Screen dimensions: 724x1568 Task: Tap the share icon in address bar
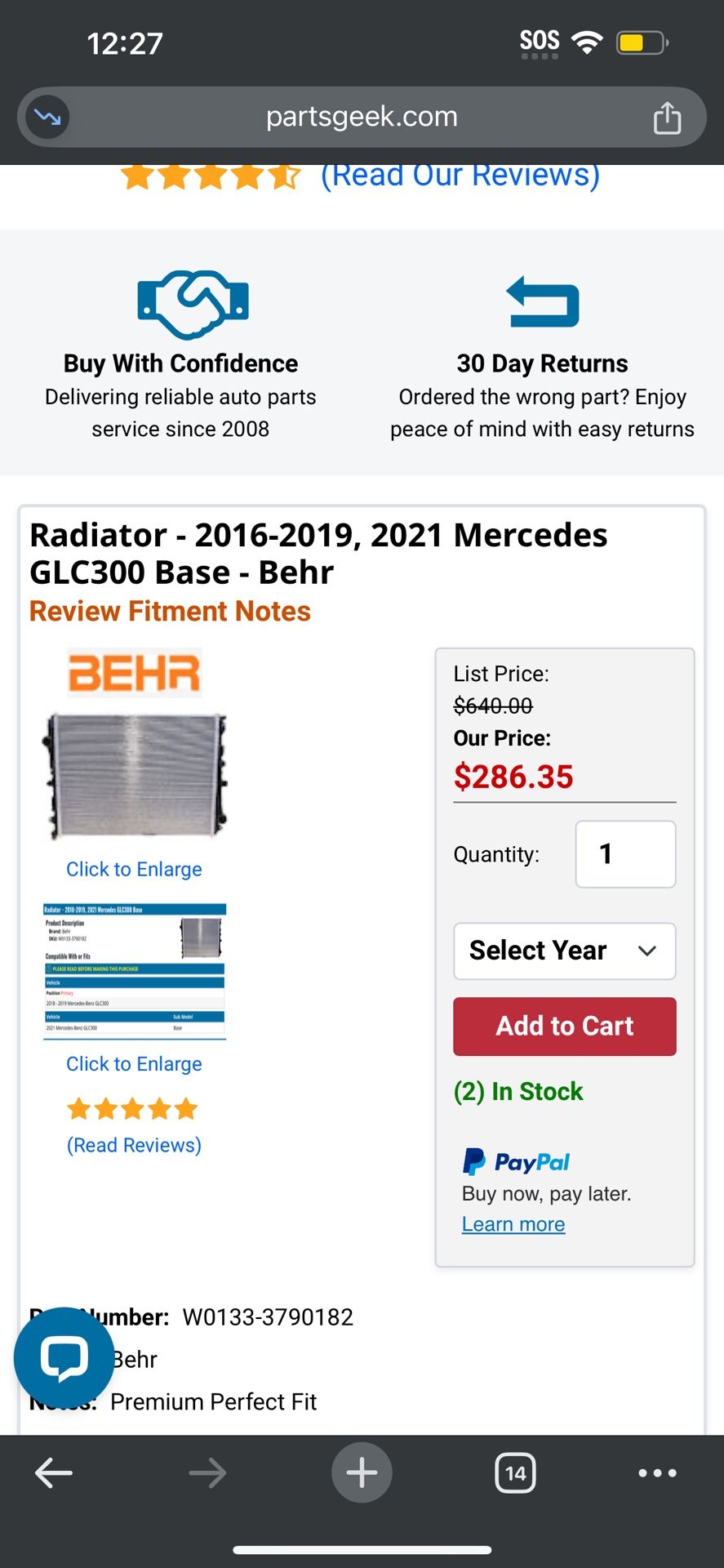coord(666,118)
